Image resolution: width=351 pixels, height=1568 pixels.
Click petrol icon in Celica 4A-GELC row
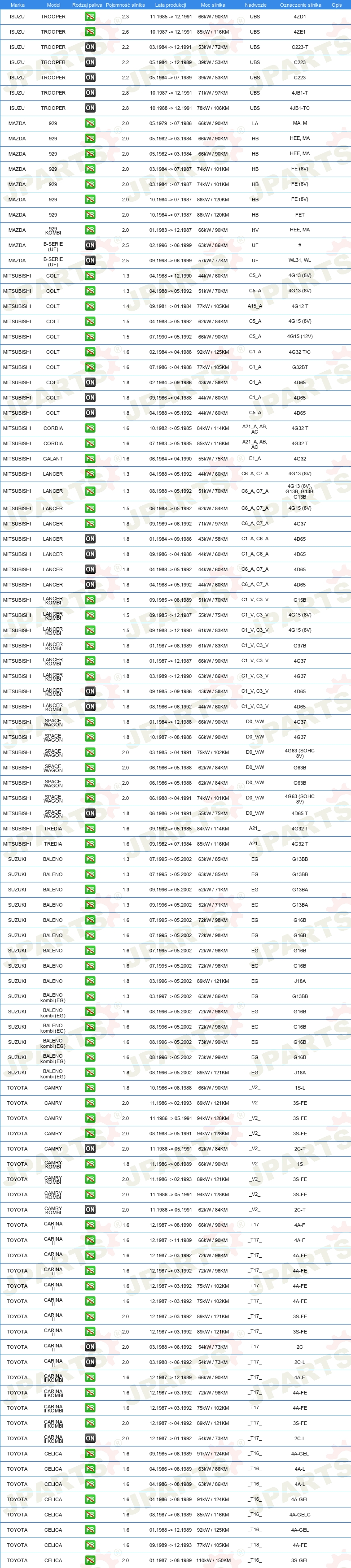pyautogui.click(x=90, y=1515)
